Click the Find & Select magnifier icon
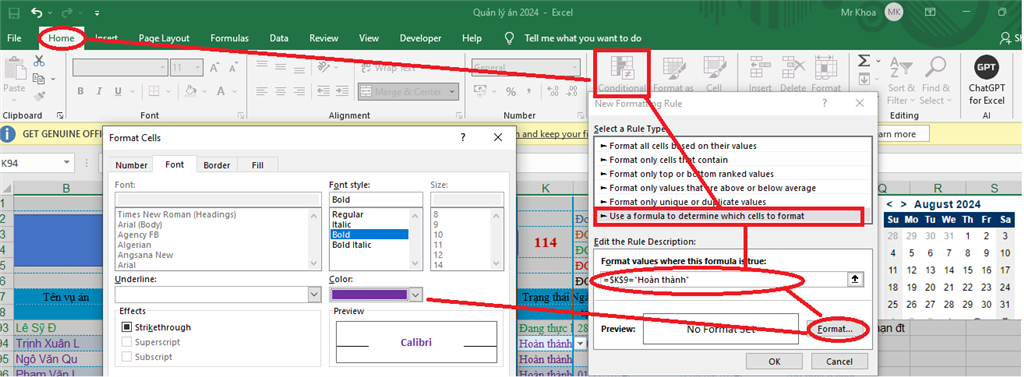 click(x=935, y=67)
